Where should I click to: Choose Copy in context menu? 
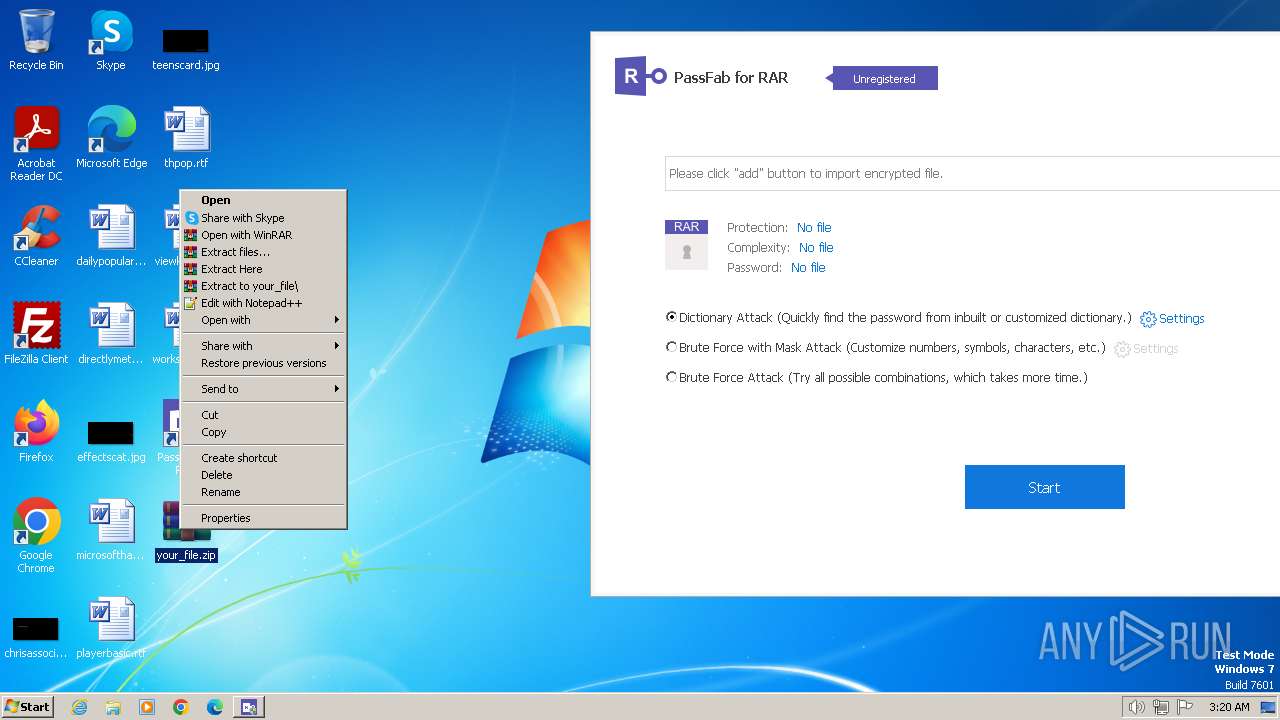(x=264, y=432)
